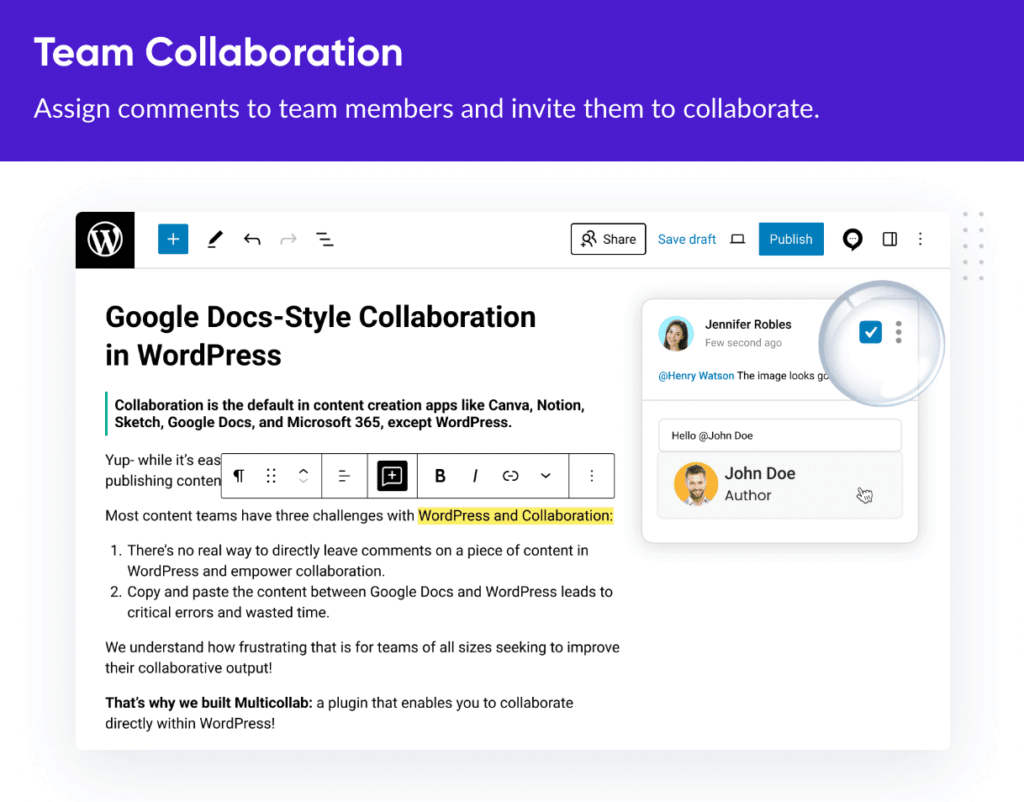This screenshot has width=1024, height=802.
Task: Click the redo arrow in the toolbar
Action: [x=288, y=239]
